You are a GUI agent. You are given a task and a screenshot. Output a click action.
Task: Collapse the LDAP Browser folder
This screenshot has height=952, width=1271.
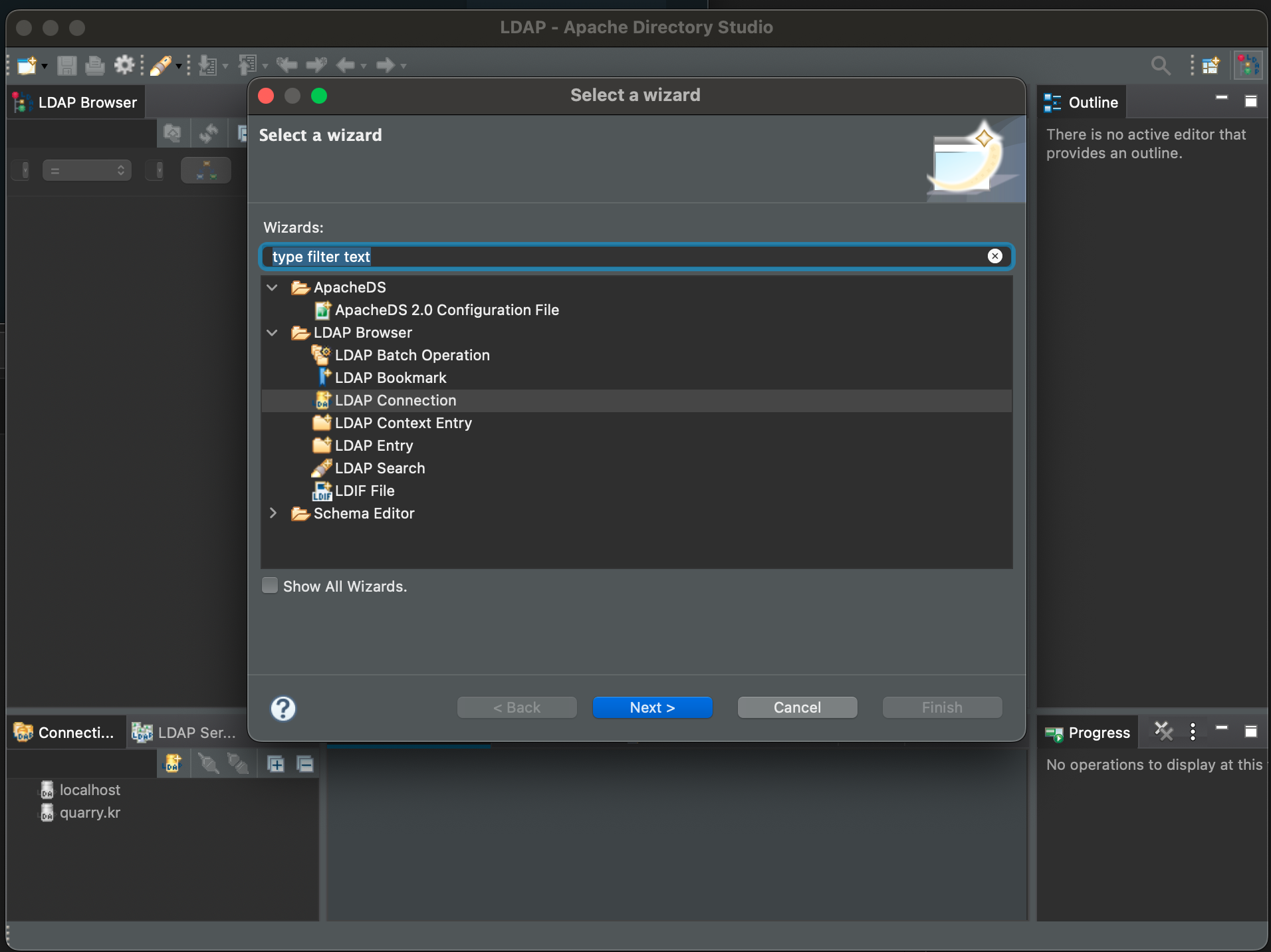273,332
